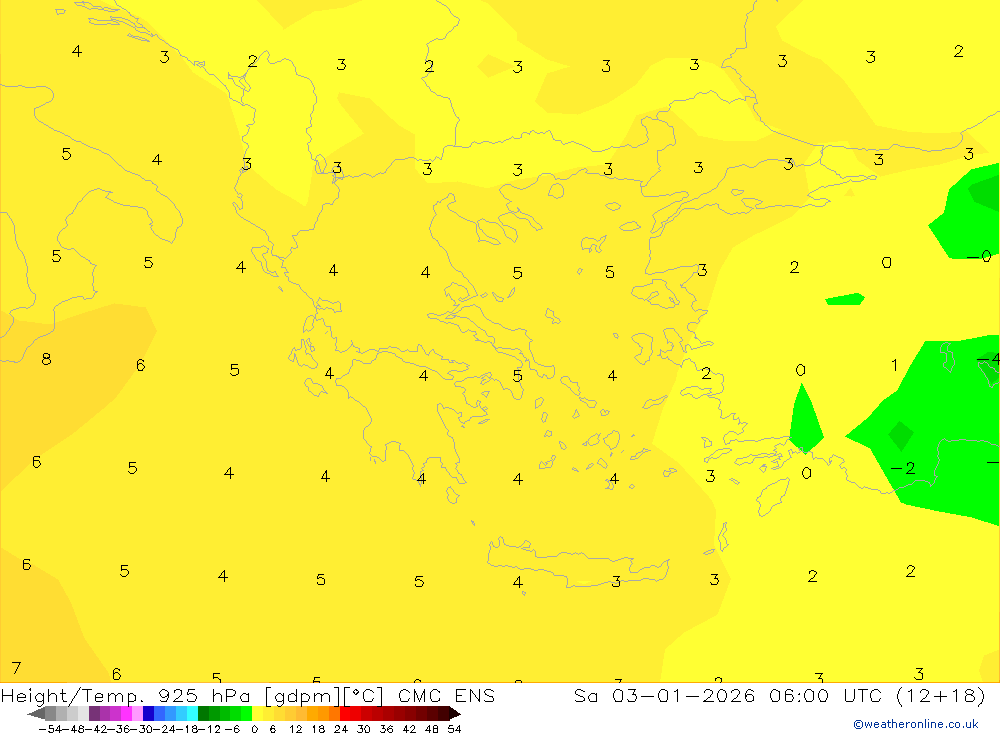
Task: Select the dark blue legend swatch above -30
Action: 149,713
